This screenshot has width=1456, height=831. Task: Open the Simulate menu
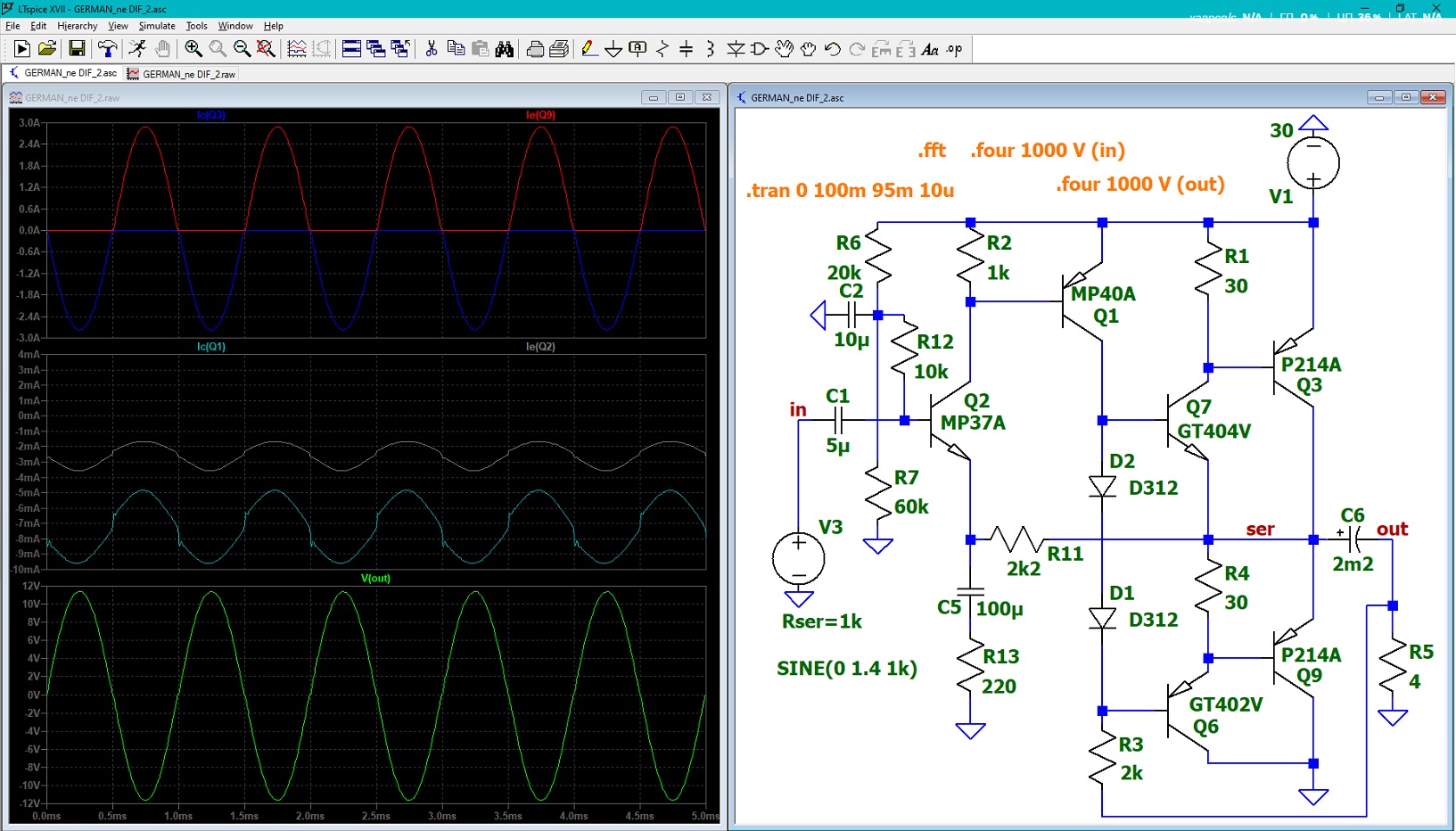click(157, 26)
